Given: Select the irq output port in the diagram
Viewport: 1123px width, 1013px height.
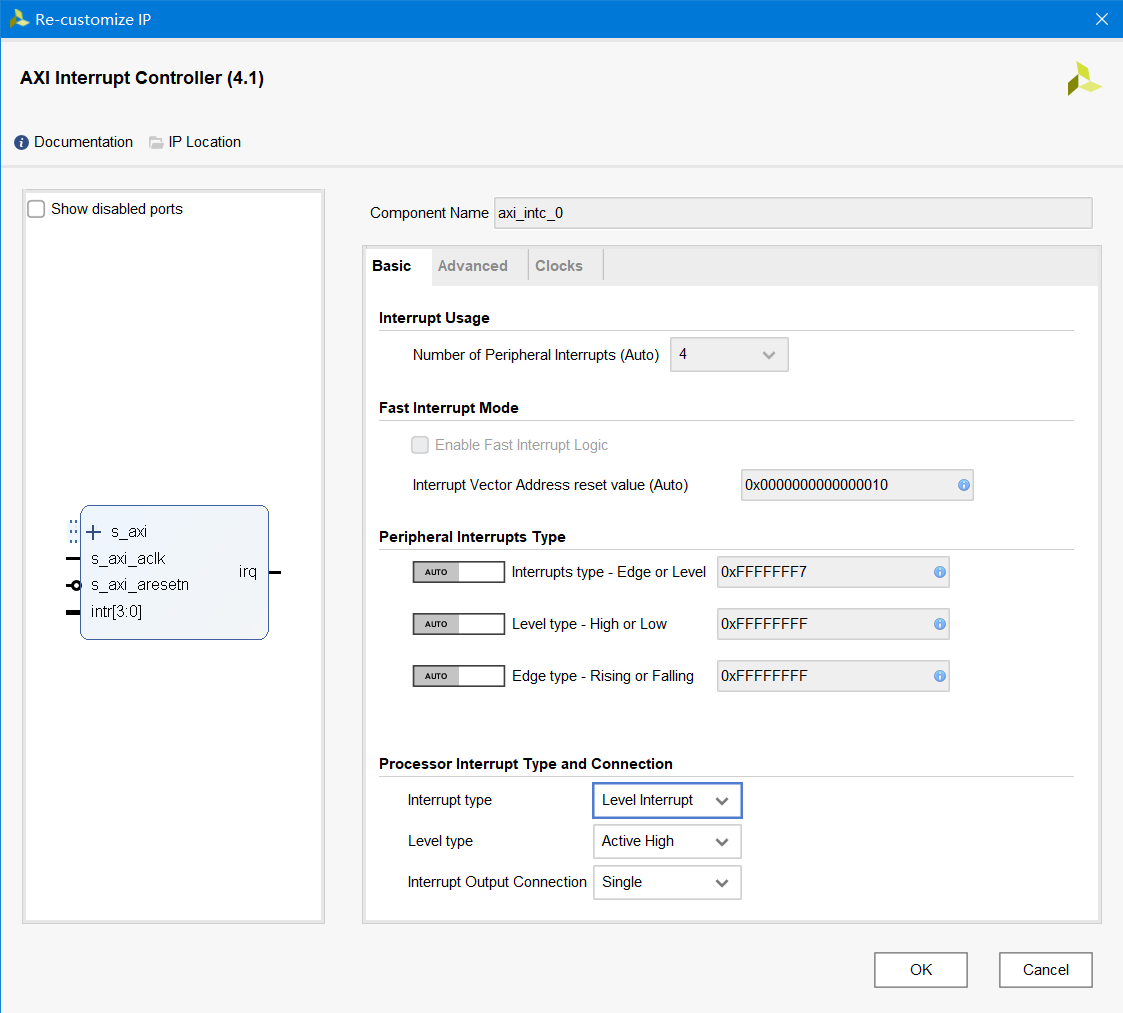Looking at the screenshot, I should (248, 572).
